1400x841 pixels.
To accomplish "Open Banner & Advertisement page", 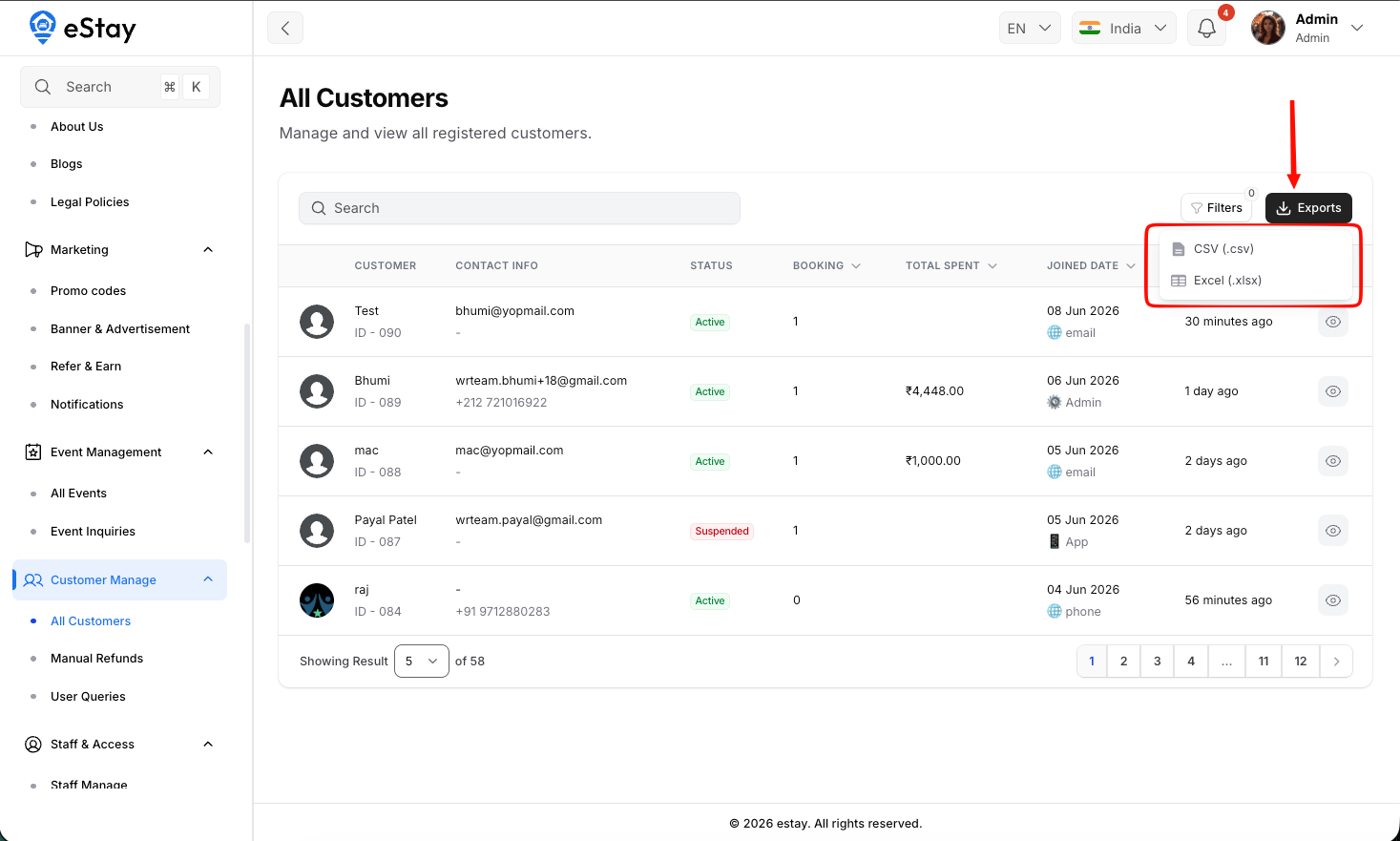I will [120, 329].
